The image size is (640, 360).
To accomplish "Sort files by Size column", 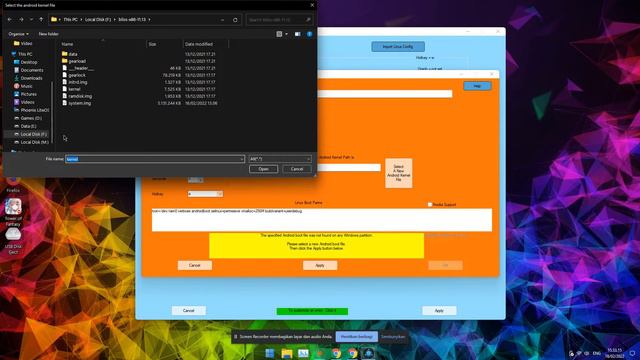I will [x=152, y=44].
